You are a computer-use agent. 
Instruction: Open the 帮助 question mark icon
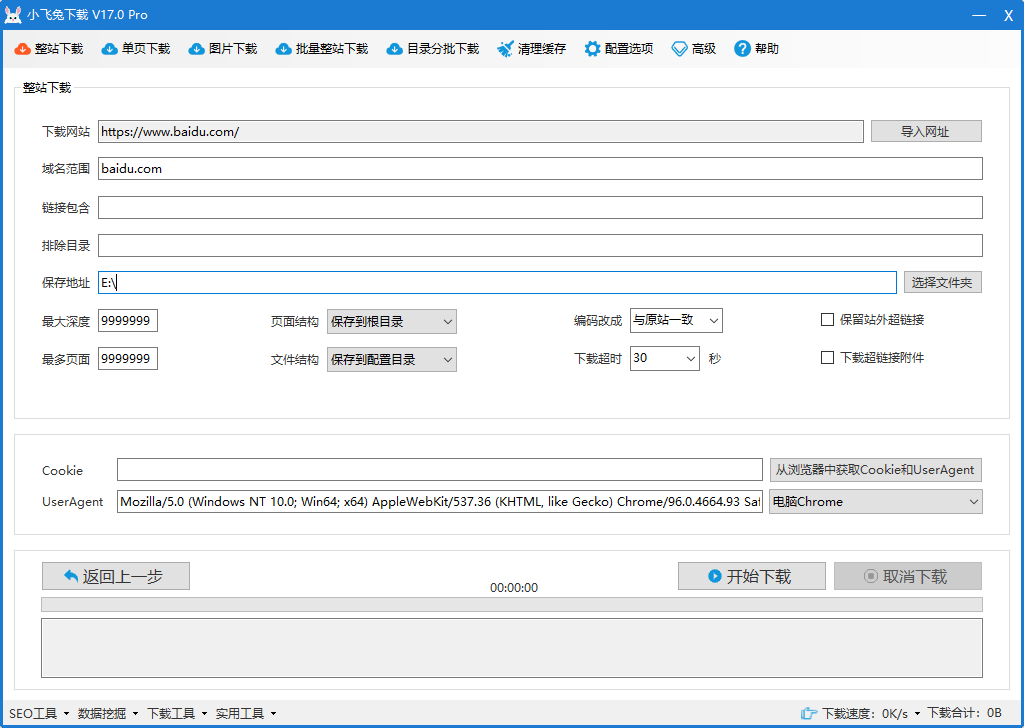[x=742, y=49]
